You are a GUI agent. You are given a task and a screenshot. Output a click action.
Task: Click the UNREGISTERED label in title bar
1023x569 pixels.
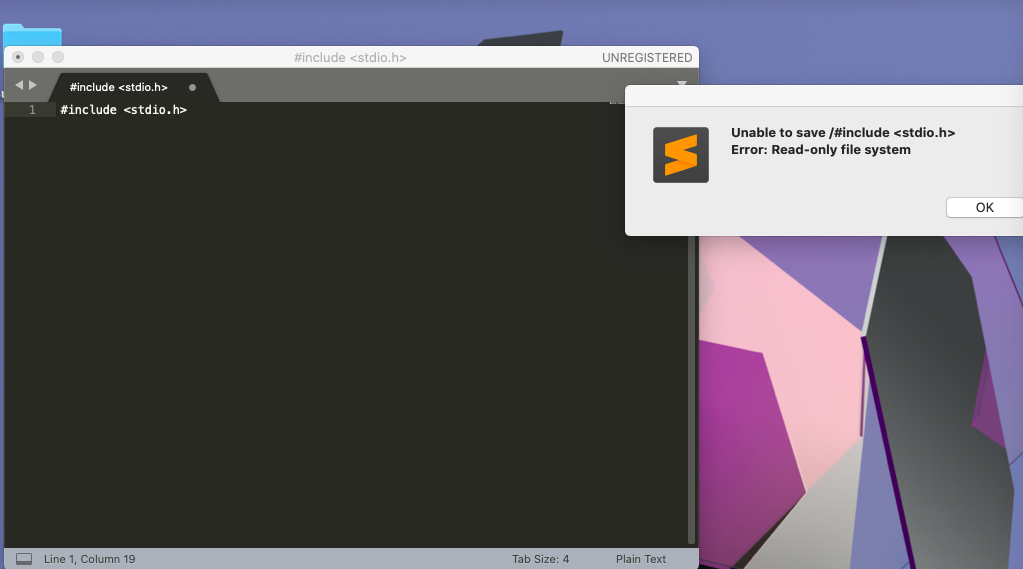coord(646,58)
